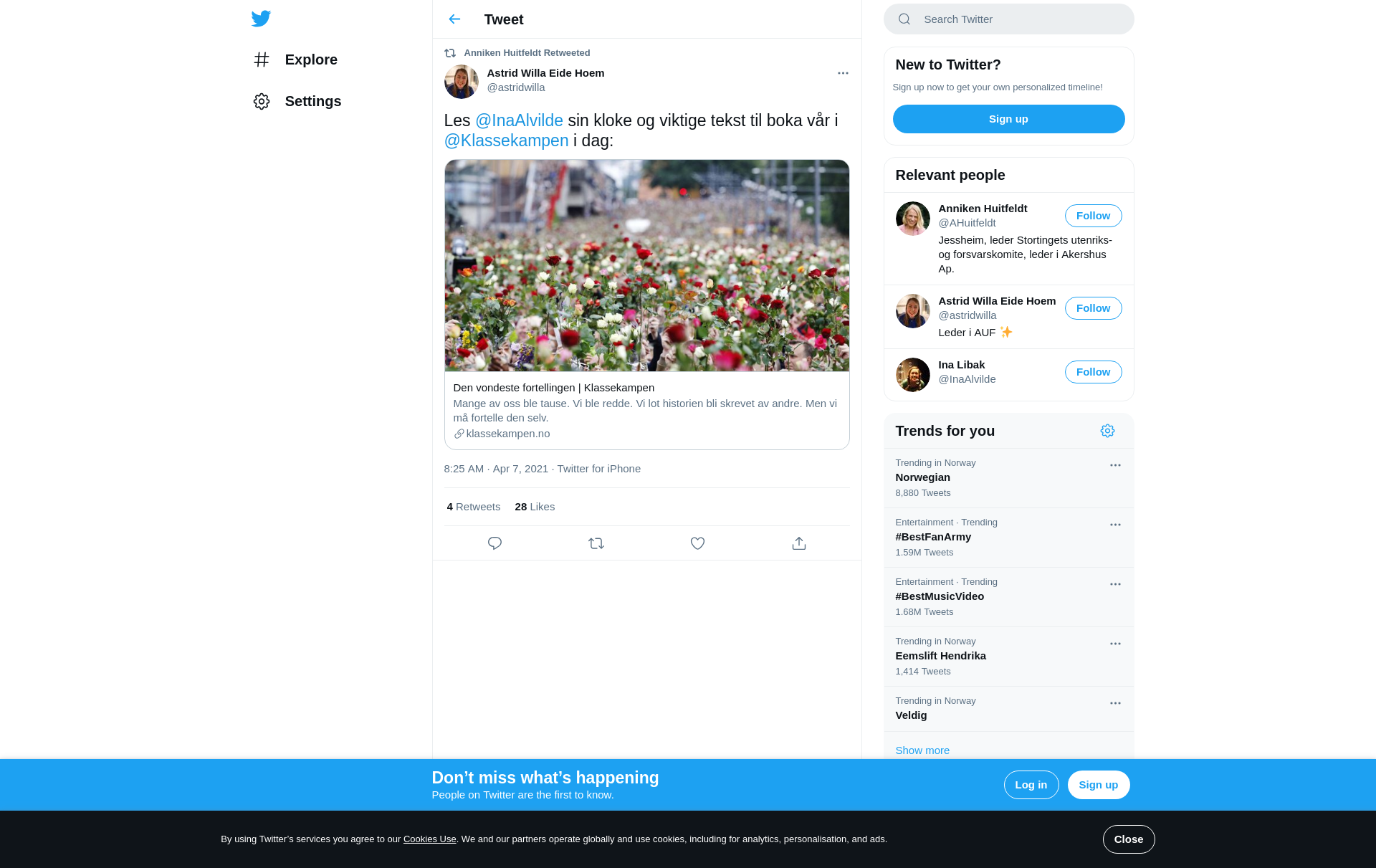1376x868 pixels.
Task: Open more options for Norwegian trend
Action: 1115,465
